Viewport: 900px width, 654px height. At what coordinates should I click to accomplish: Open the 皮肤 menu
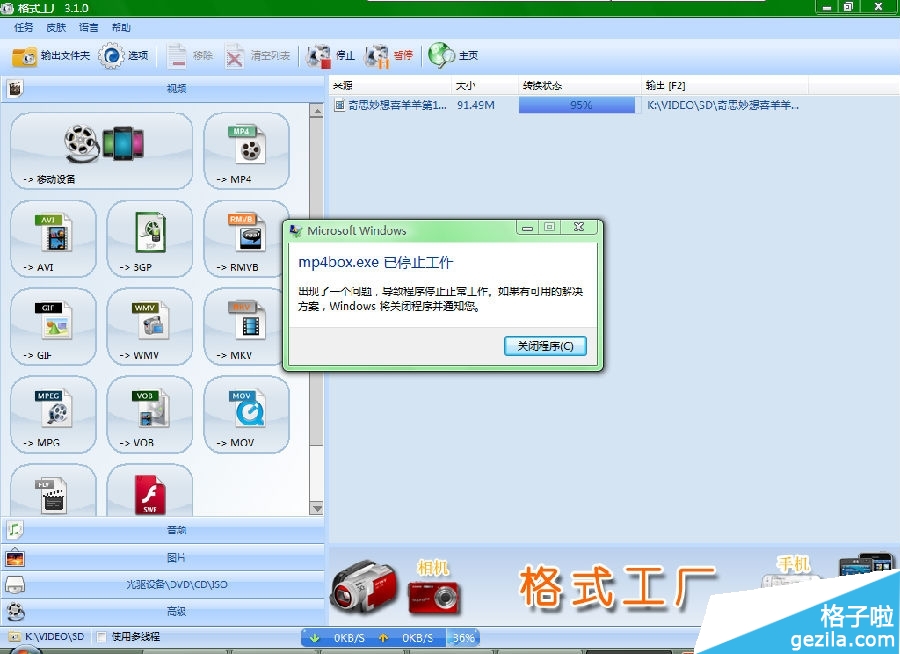pos(56,27)
